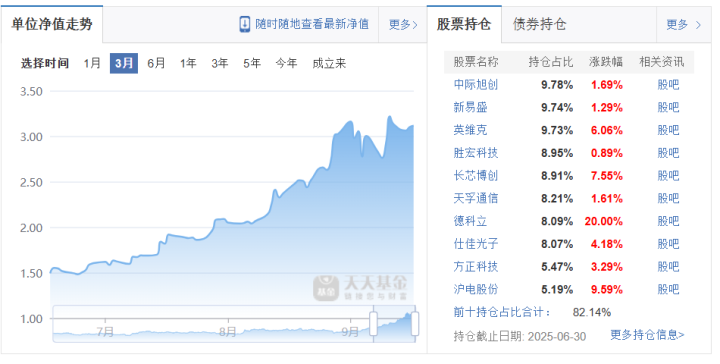The image size is (720, 364).
Task: Click the 8月 marker on the mini timeline
Action: [228, 331]
